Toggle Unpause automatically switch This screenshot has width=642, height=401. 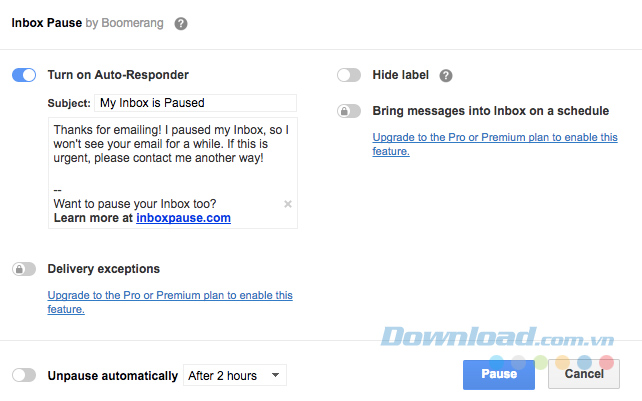coord(24,376)
